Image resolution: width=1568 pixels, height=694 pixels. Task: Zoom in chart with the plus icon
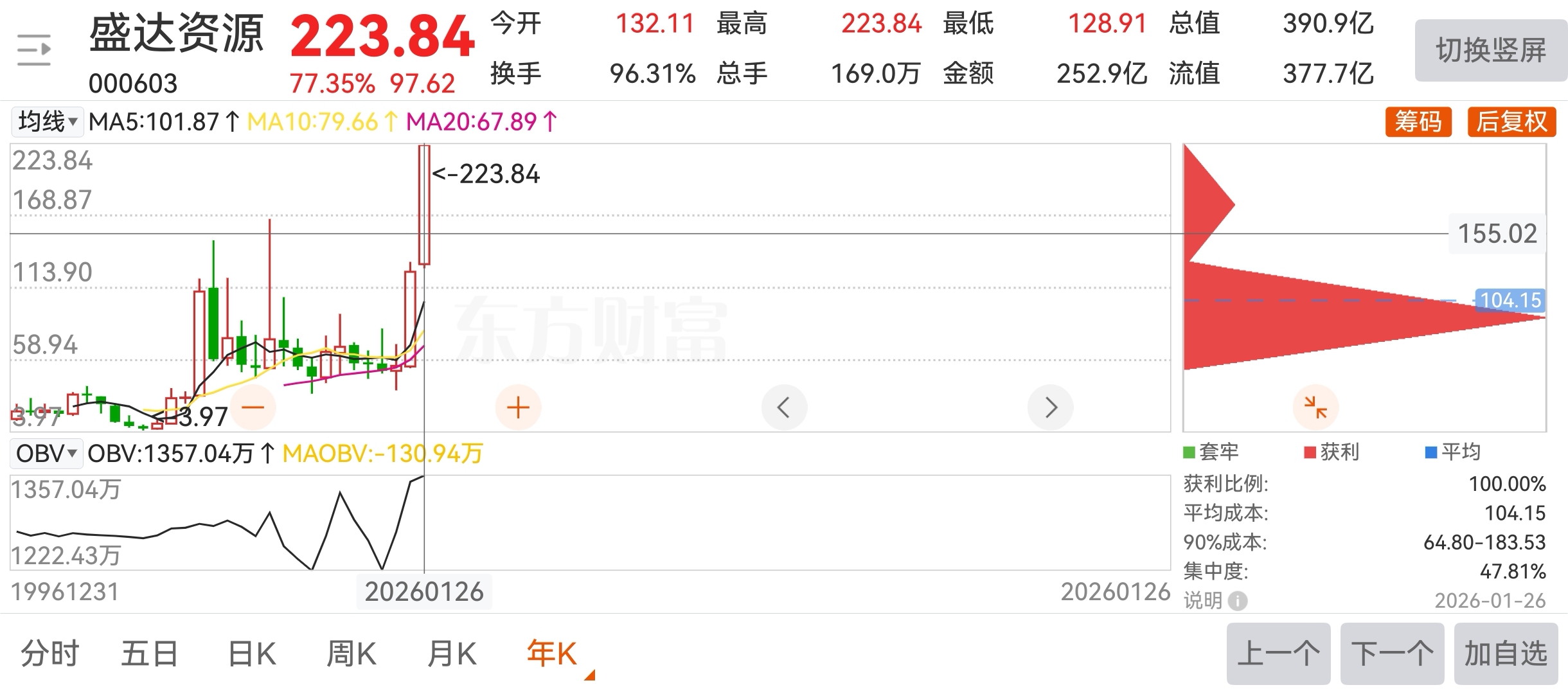(518, 407)
